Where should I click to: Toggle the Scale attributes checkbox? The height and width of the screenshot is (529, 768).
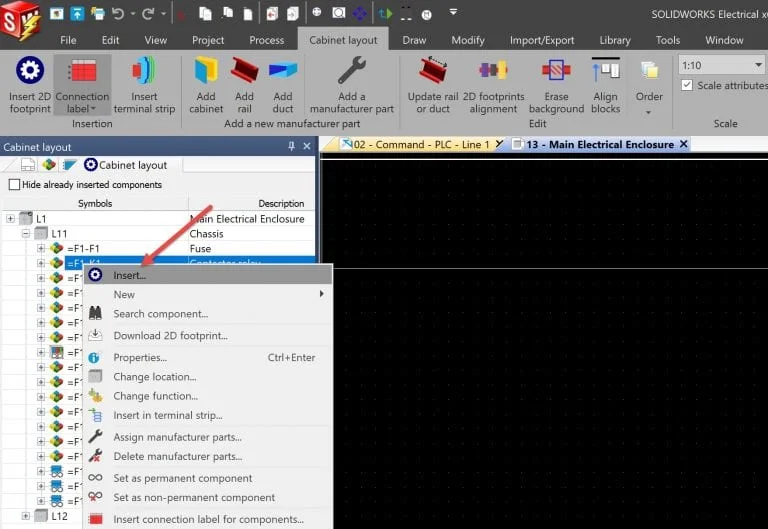(x=686, y=86)
